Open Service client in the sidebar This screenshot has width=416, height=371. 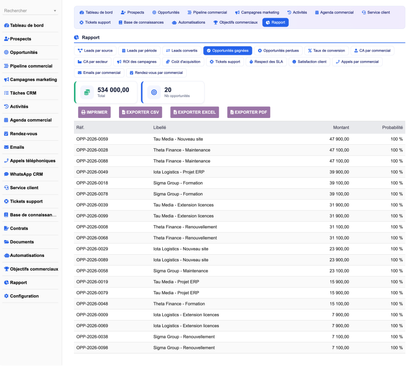coord(21,188)
